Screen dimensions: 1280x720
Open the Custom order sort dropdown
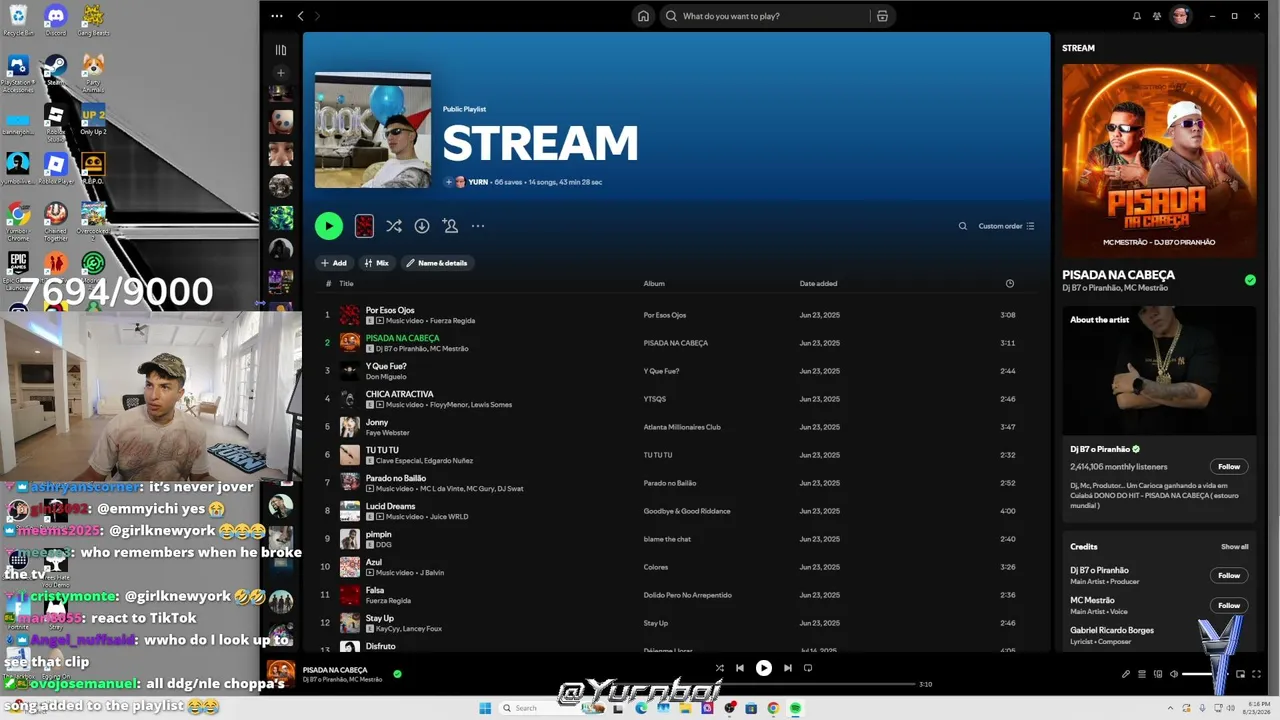tap(1006, 226)
